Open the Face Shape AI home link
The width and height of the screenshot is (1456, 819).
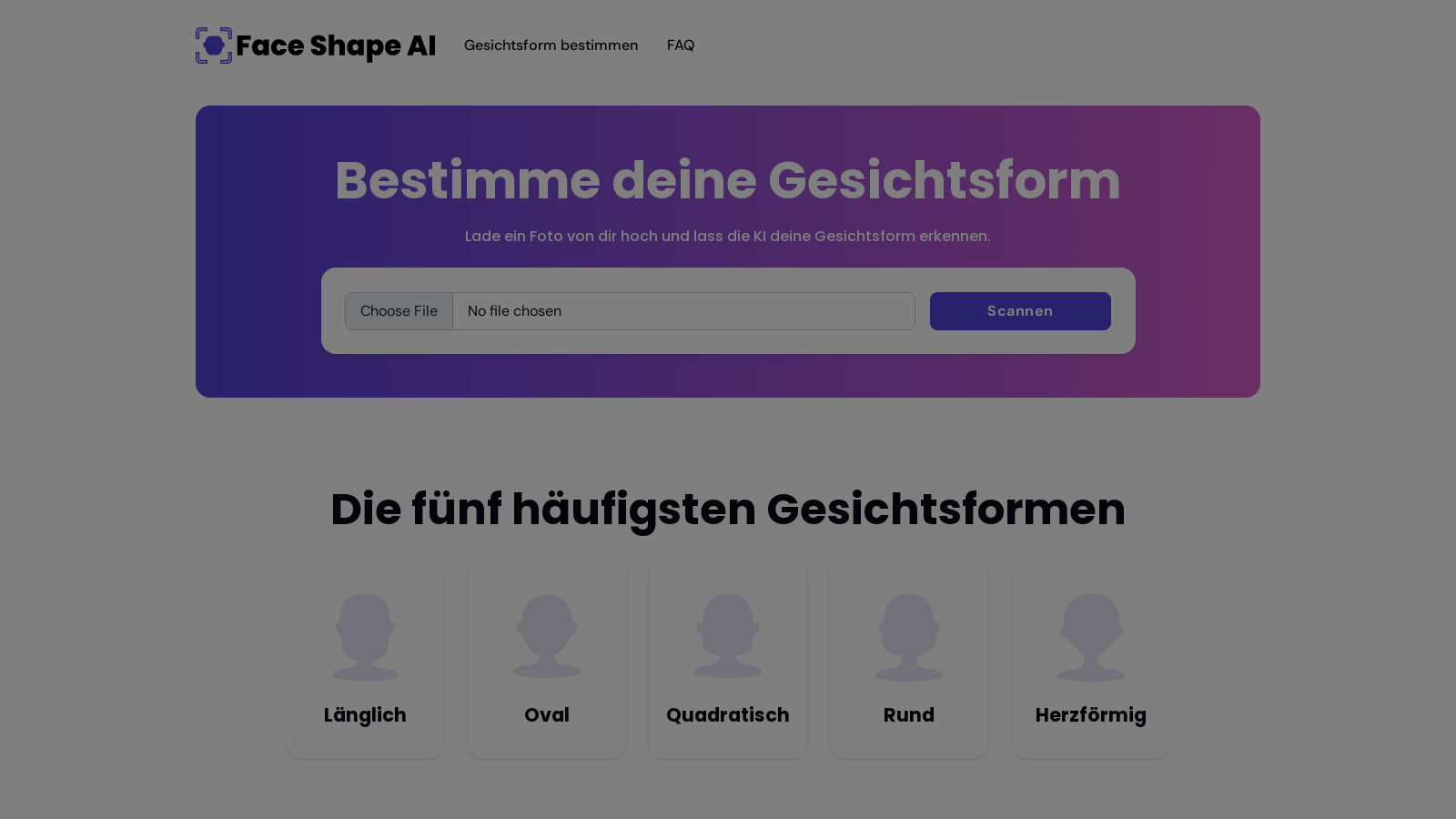click(316, 45)
